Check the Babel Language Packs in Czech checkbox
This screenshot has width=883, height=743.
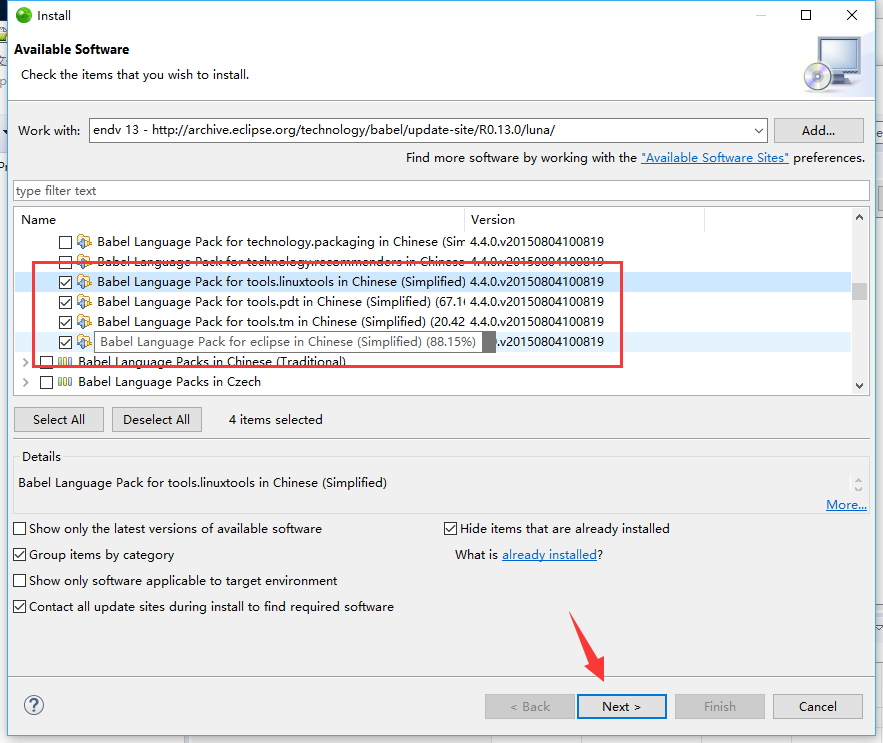[x=47, y=382]
